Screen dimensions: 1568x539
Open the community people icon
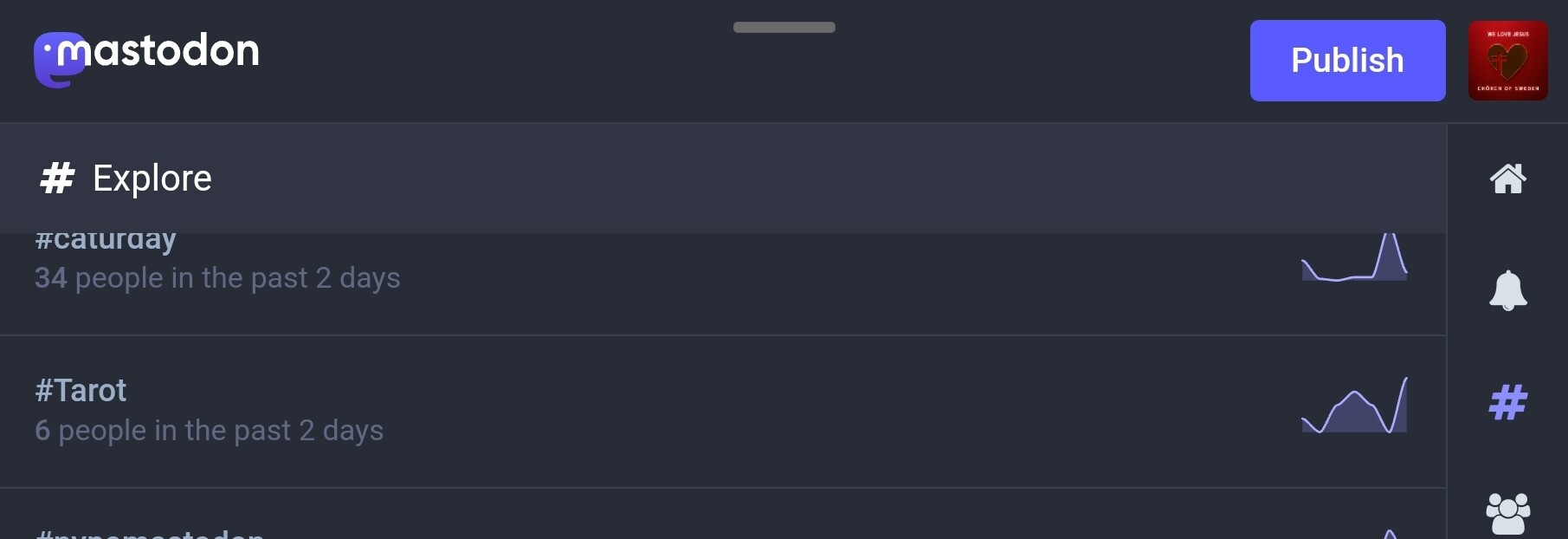(1507, 514)
